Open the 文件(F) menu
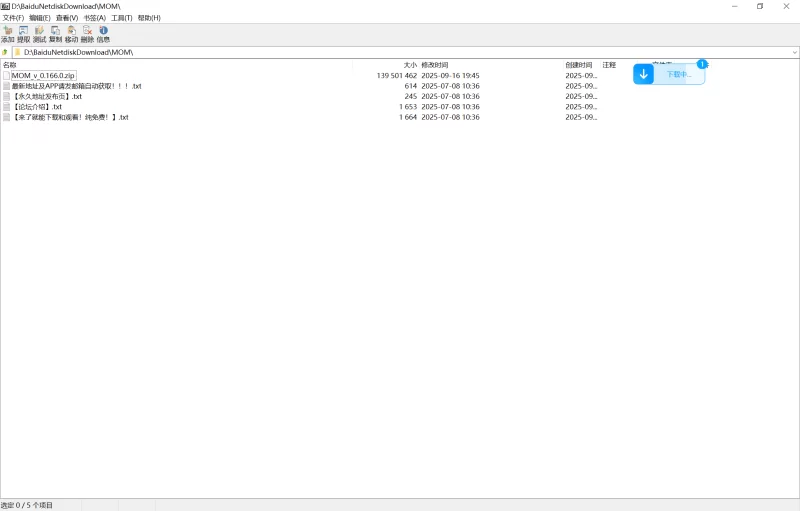 pos(13,18)
